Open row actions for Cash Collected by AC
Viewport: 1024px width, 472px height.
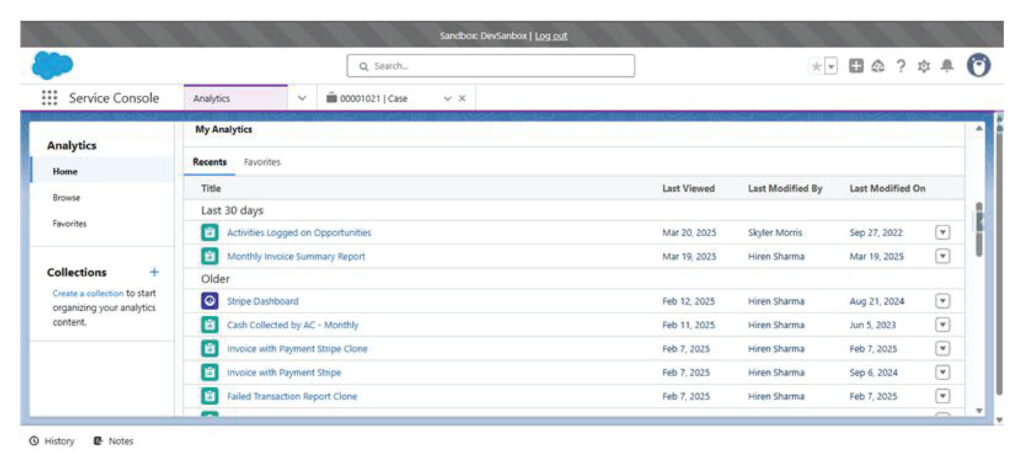[x=942, y=325]
